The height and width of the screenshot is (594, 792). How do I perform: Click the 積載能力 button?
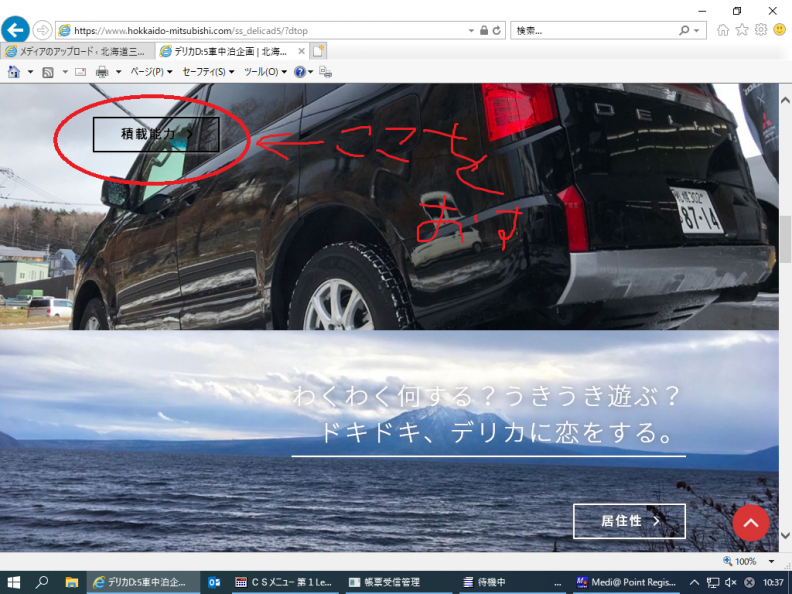(156, 134)
